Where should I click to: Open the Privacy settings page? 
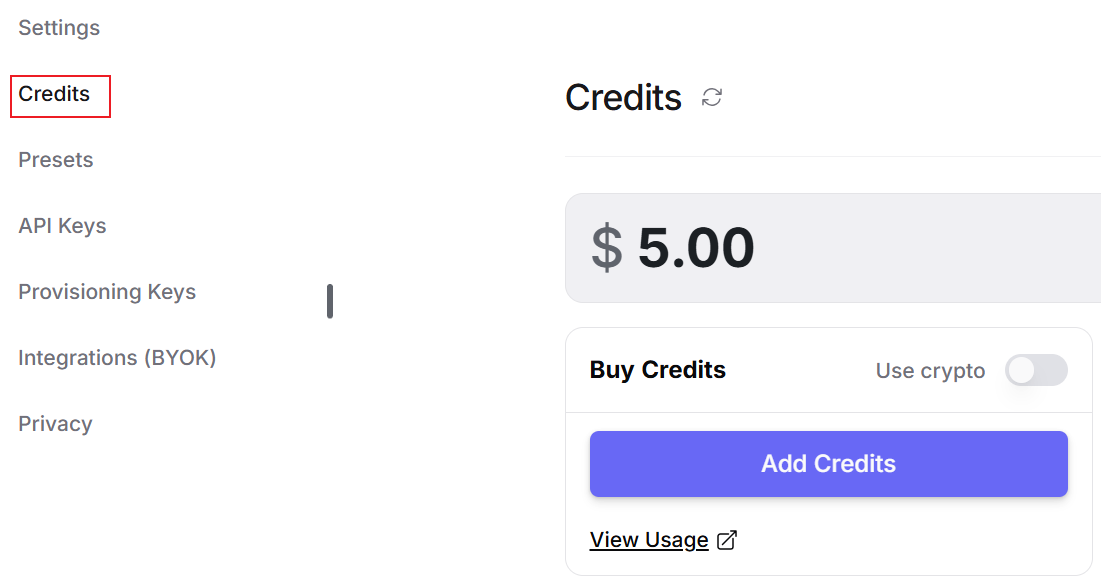(x=55, y=424)
